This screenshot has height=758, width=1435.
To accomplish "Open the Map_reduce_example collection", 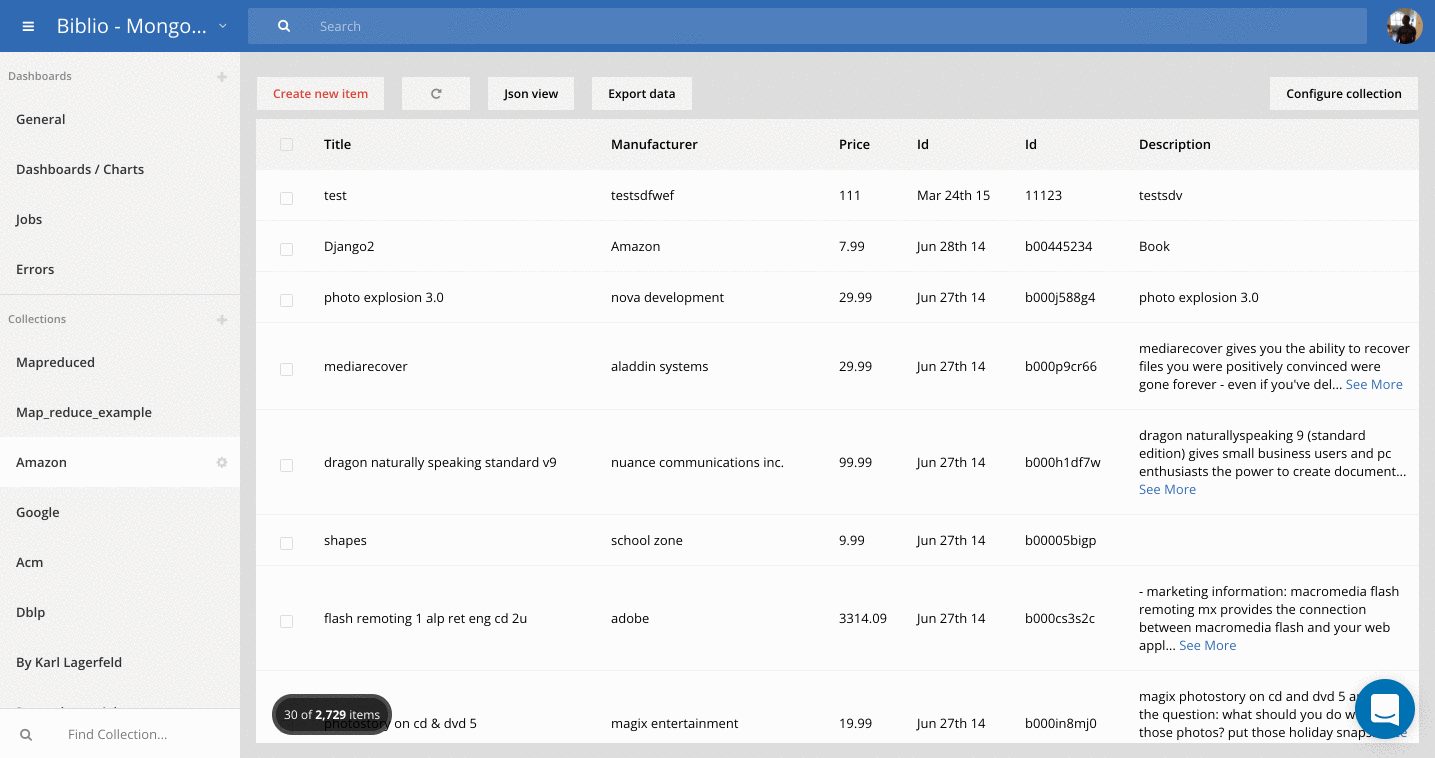I will (120, 412).
